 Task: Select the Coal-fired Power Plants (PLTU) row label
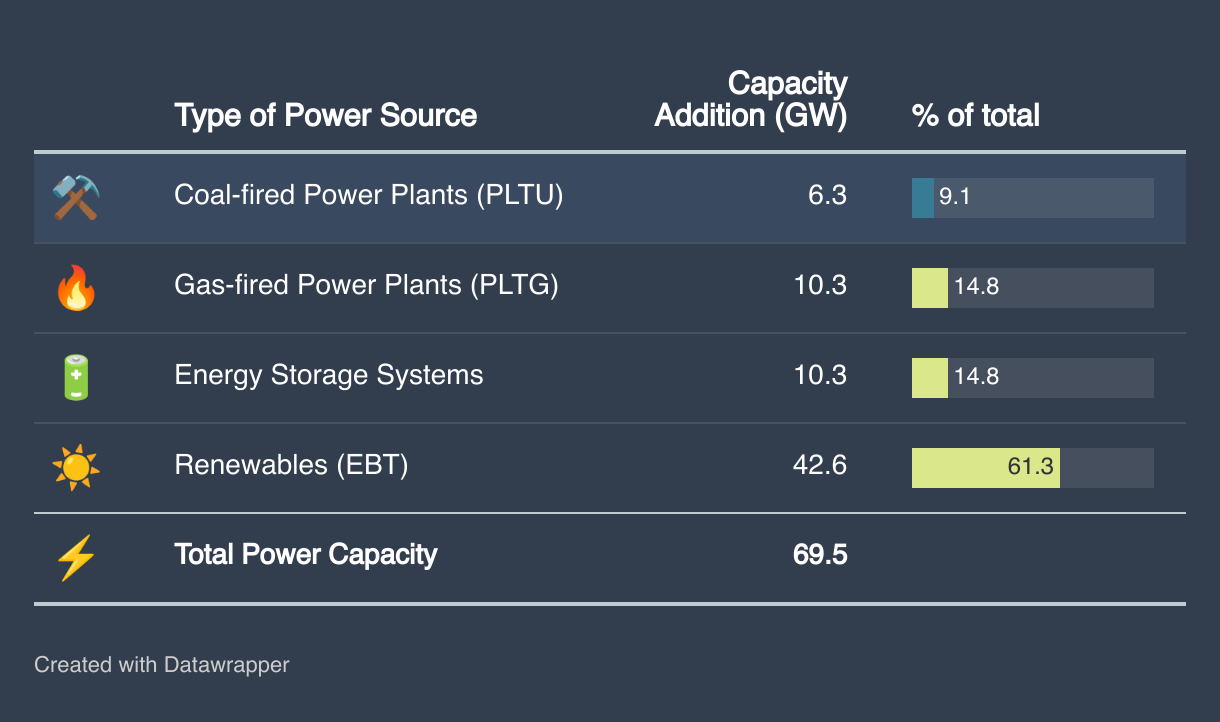click(368, 195)
